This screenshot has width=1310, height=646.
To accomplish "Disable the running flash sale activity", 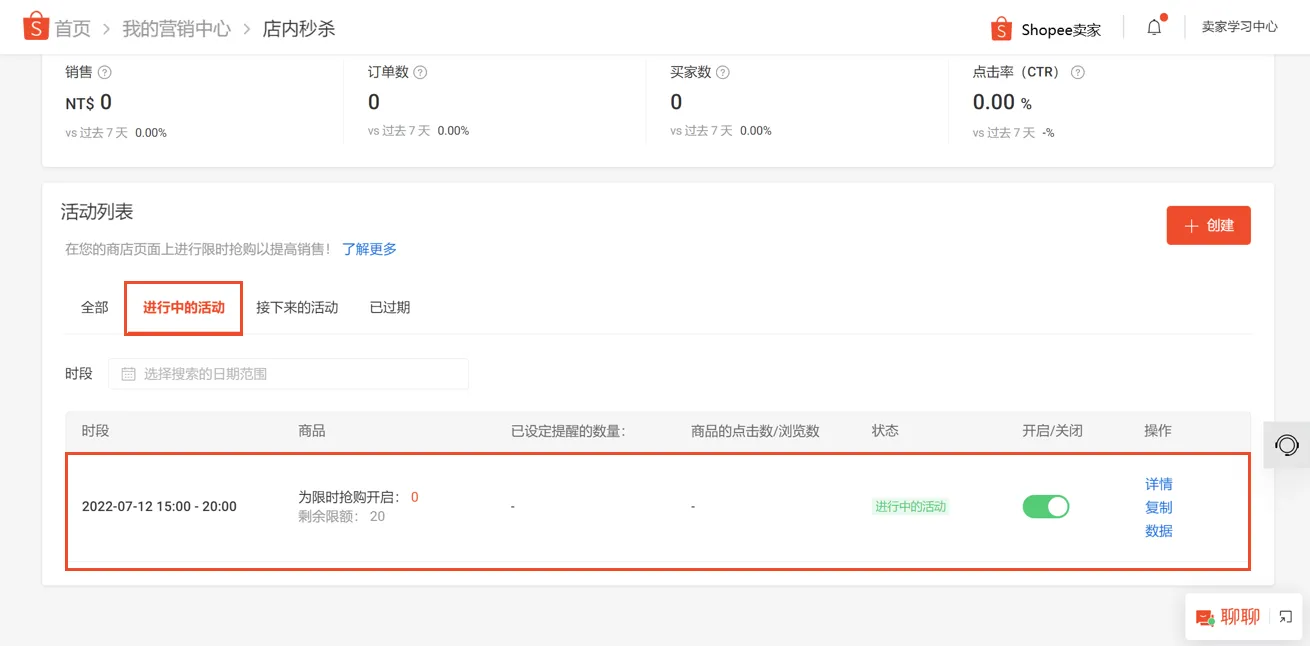I will (1045, 507).
